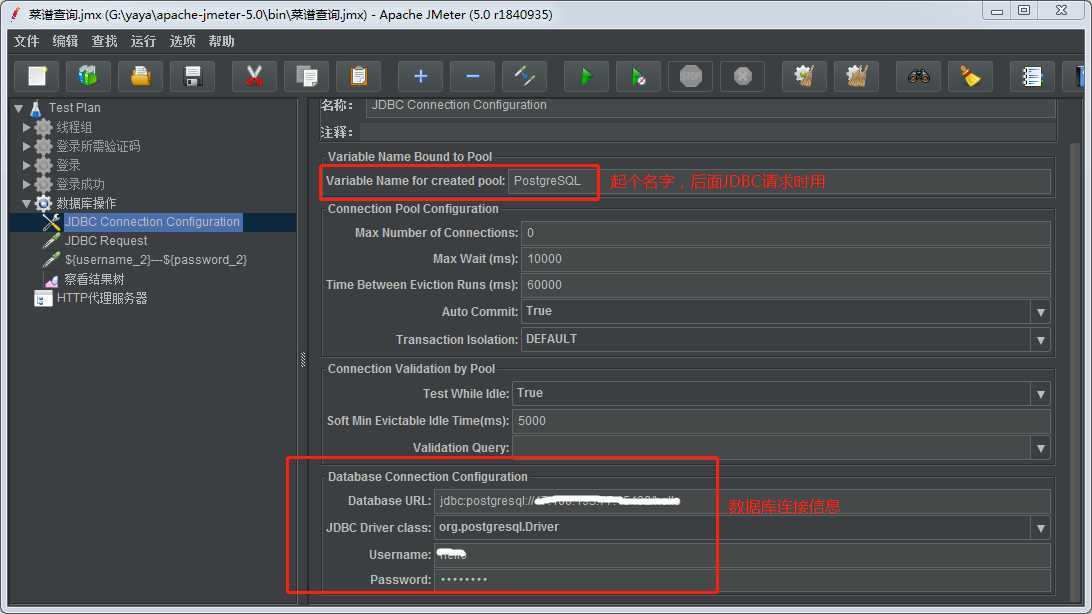
Task: Open the 帮助 menu
Action: click(x=221, y=41)
